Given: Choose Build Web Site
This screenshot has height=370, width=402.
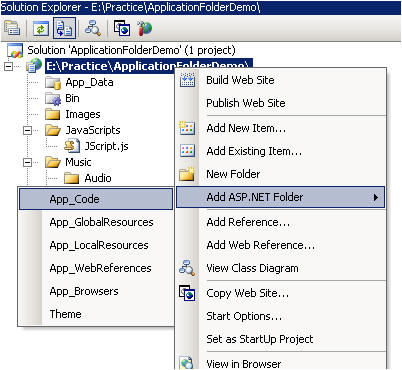Looking at the screenshot, I should click(281, 80).
